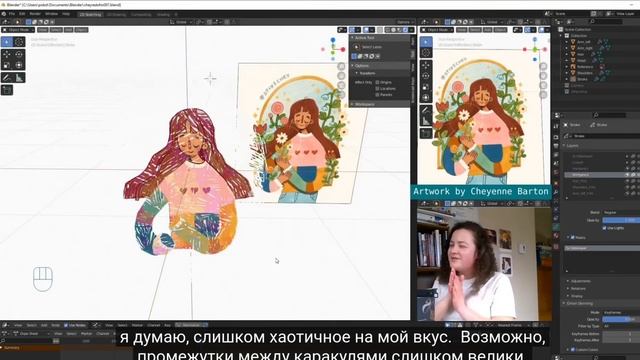
Task: Click the layer Opacity slider below Blend
Action: click(x=621, y=220)
